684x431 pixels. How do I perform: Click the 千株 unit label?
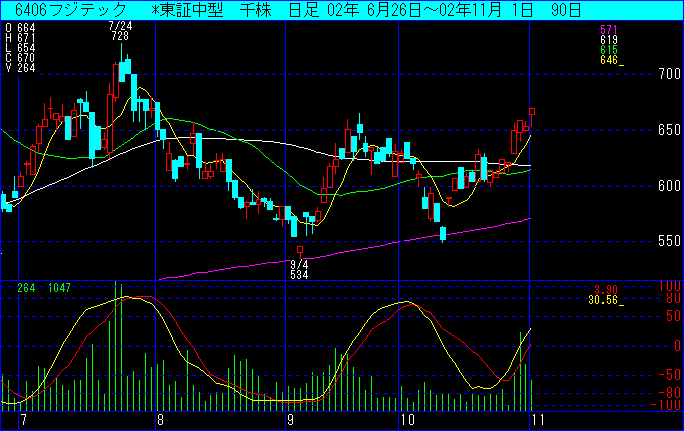256,10
